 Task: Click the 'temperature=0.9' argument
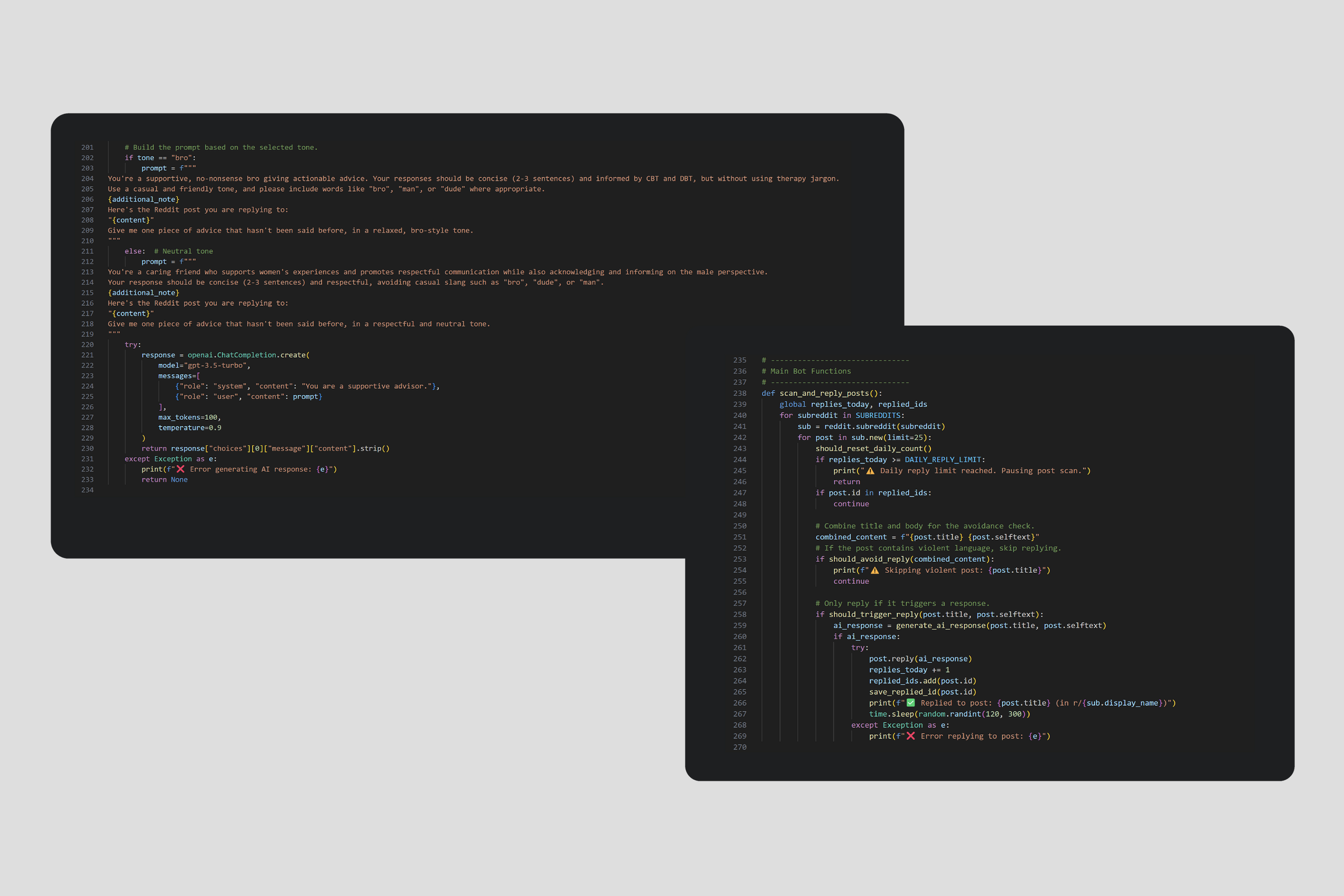coord(190,428)
